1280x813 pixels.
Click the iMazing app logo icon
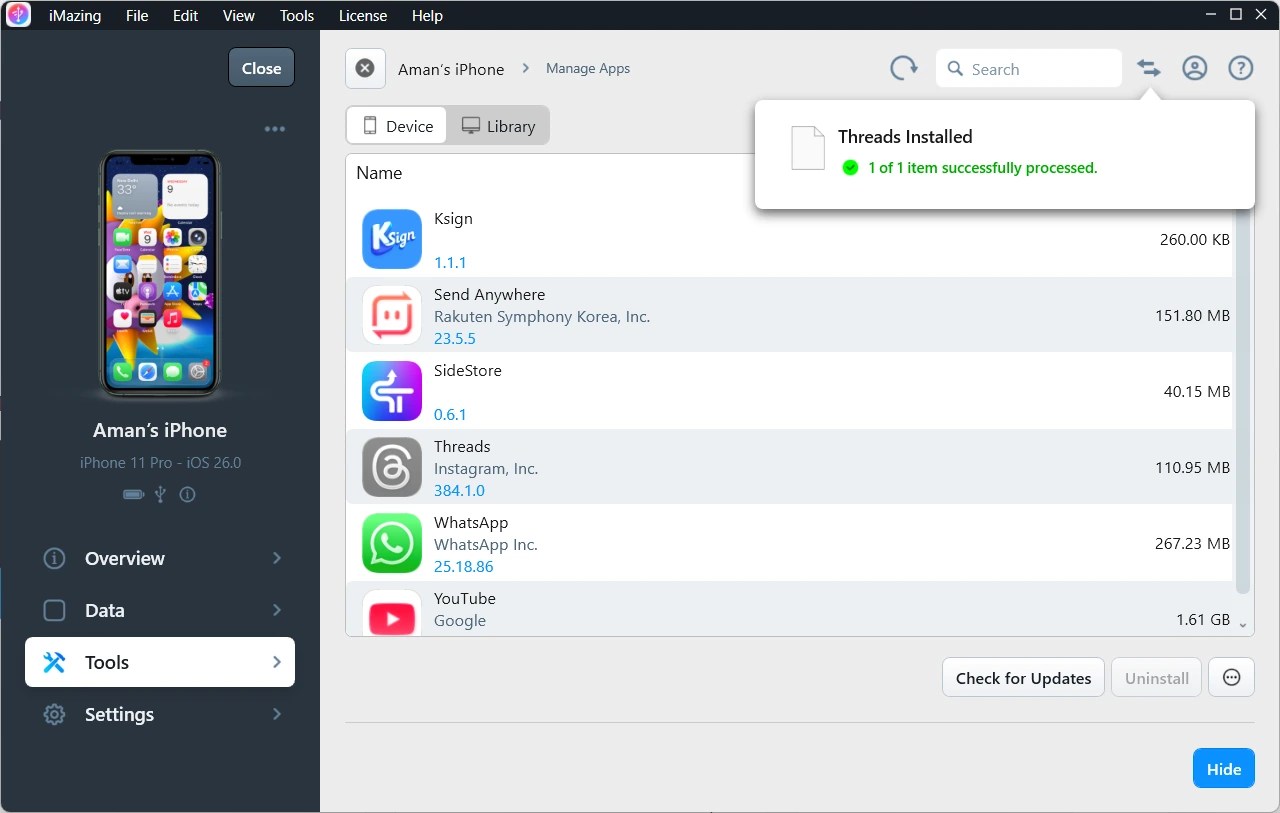[19, 15]
